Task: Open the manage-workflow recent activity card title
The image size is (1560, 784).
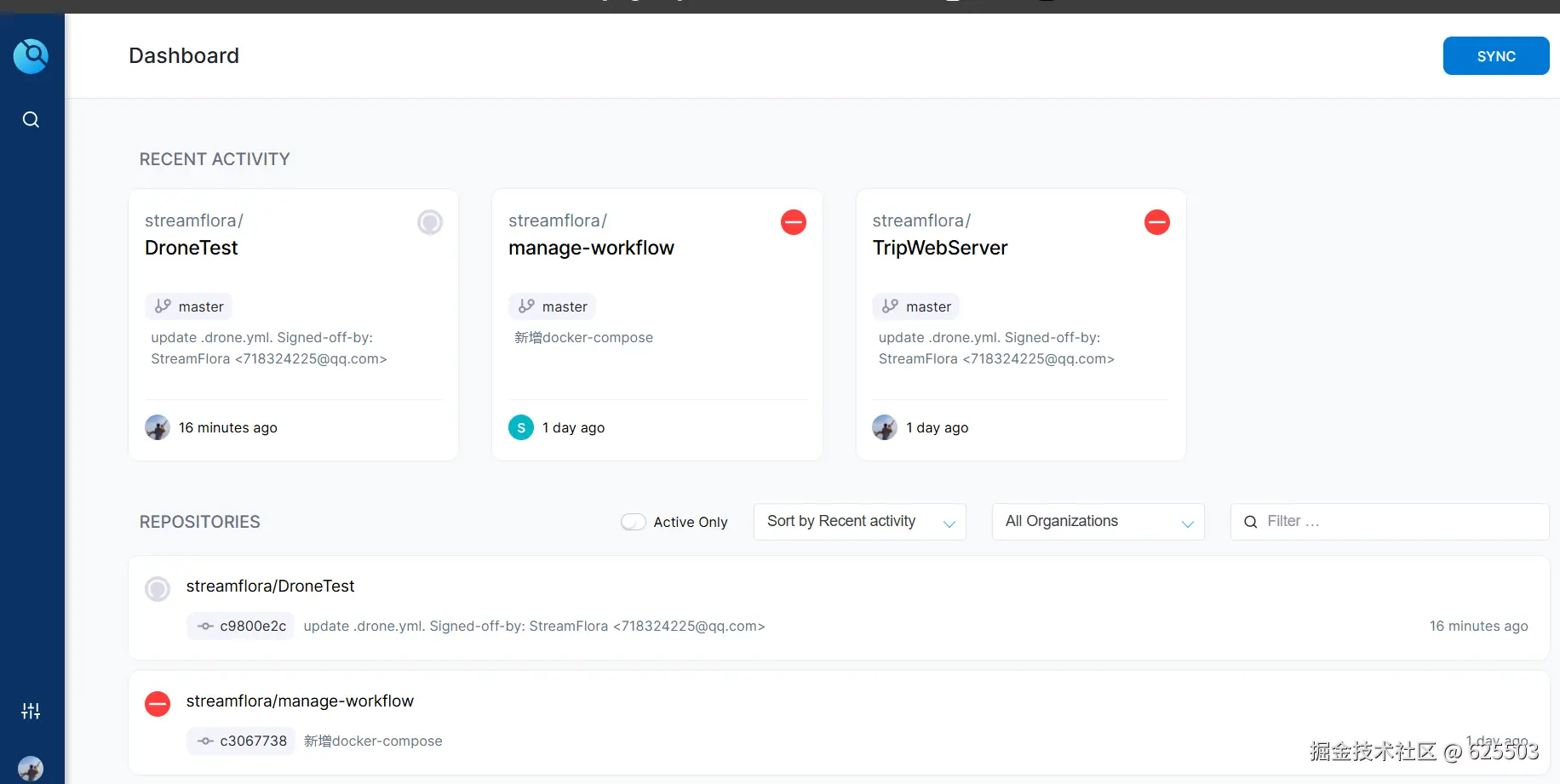Action: [x=591, y=248]
